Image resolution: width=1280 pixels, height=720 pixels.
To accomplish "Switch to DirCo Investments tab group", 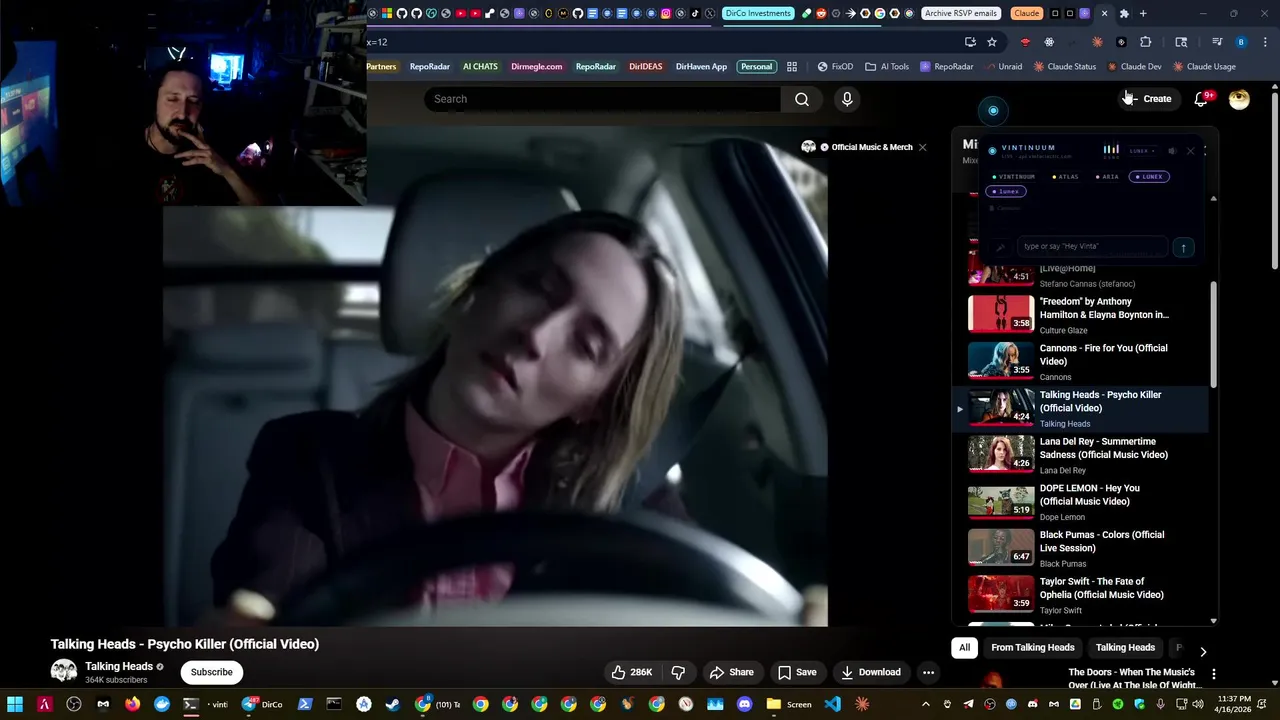I will [x=758, y=13].
